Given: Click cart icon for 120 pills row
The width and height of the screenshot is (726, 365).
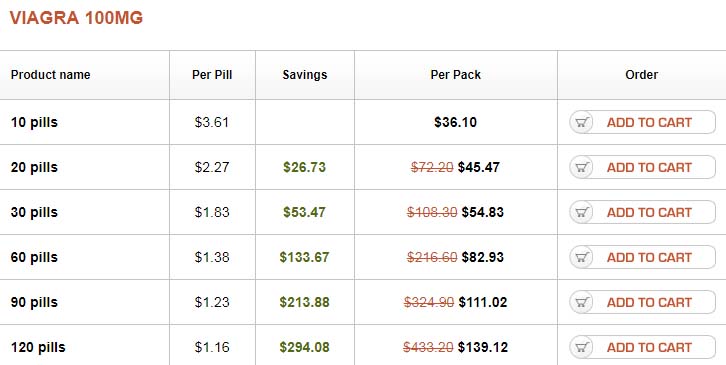Looking at the screenshot, I should [582, 347].
